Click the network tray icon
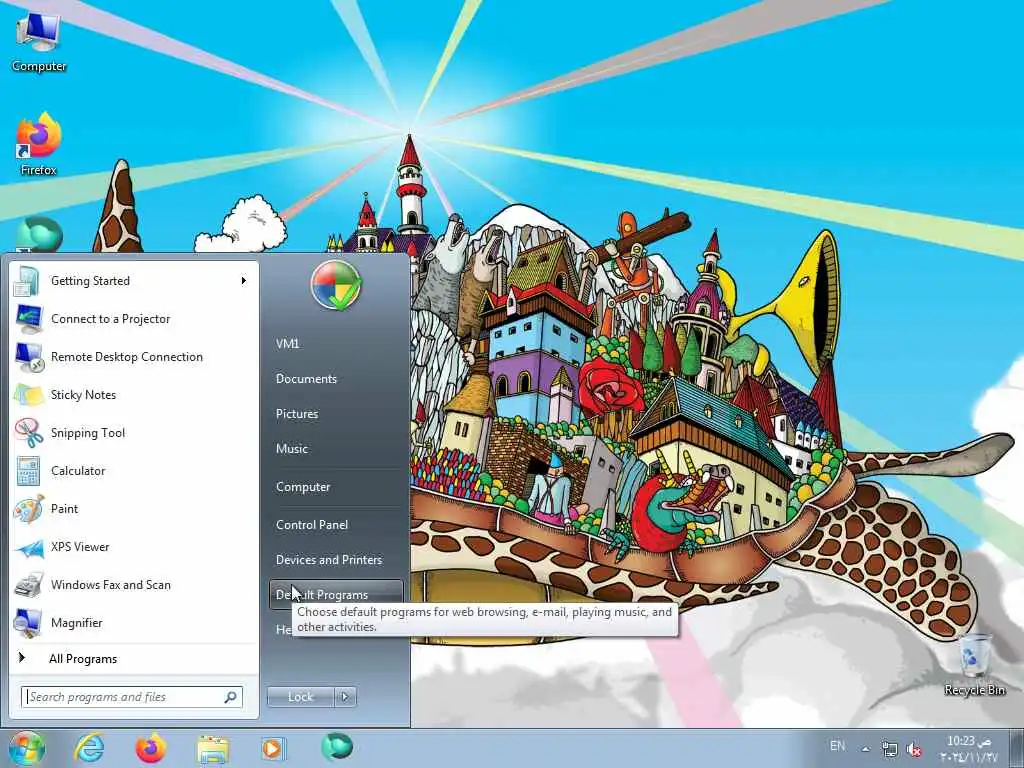Image resolution: width=1024 pixels, height=768 pixels. coord(889,749)
